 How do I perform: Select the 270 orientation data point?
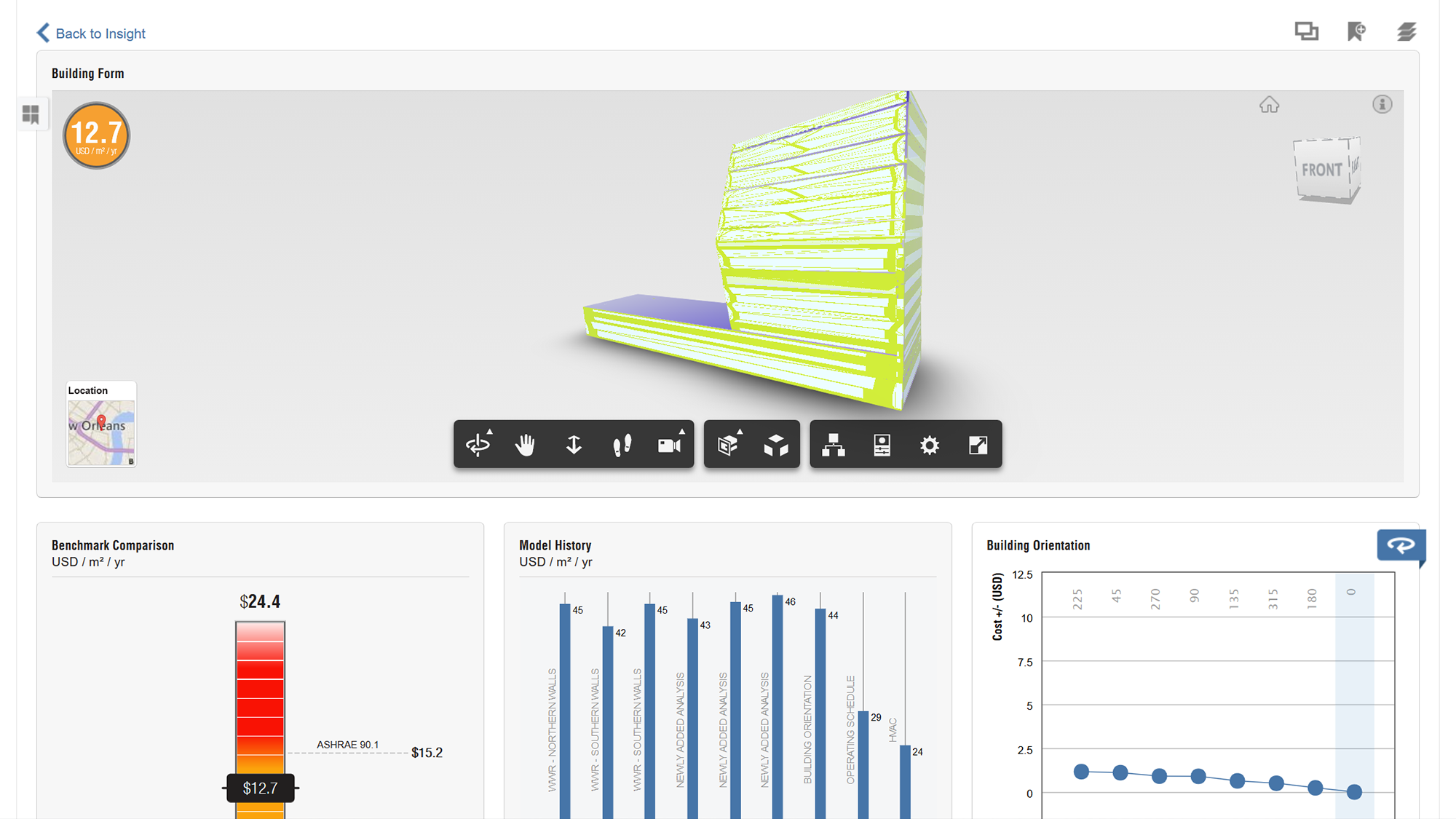(x=1160, y=776)
